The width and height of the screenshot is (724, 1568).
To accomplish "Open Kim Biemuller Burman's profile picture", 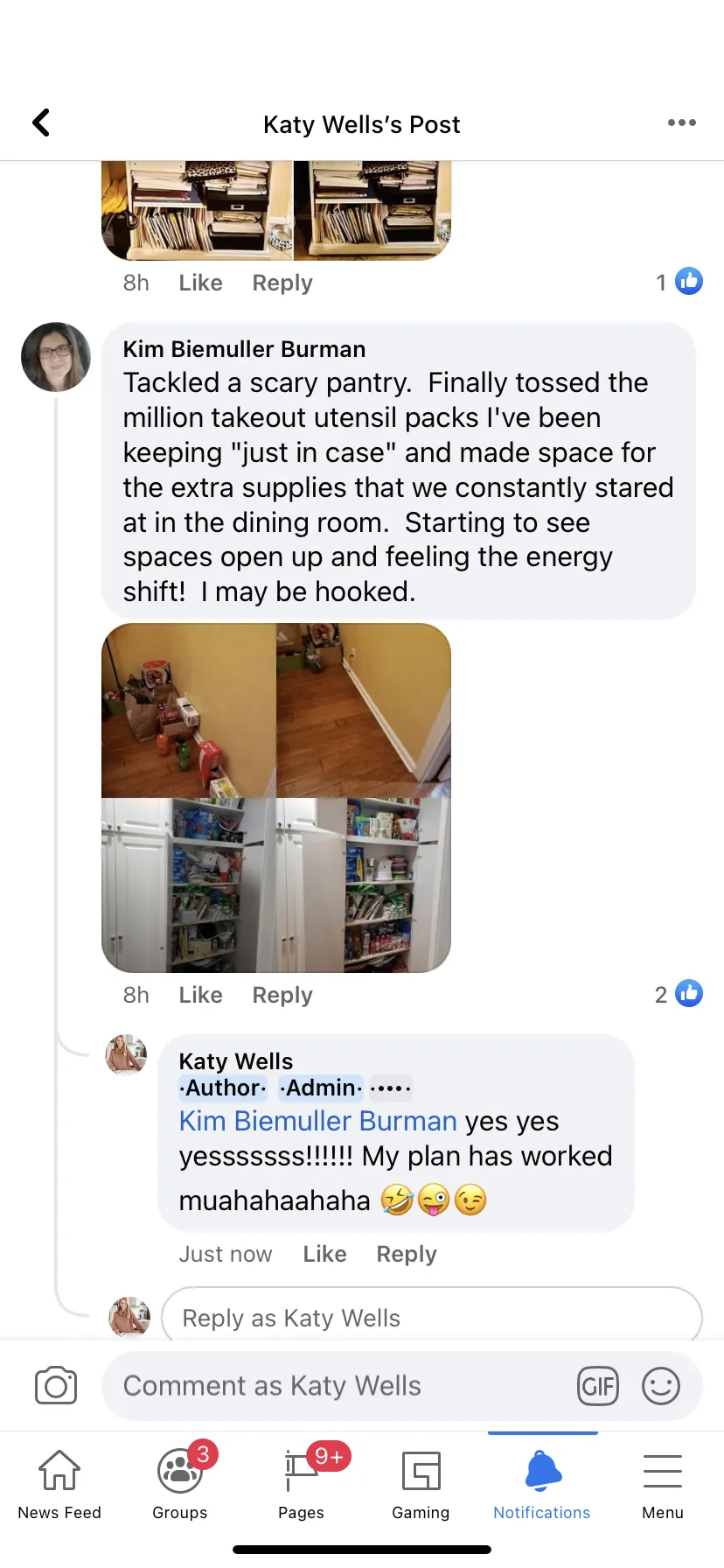I will [56, 356].
